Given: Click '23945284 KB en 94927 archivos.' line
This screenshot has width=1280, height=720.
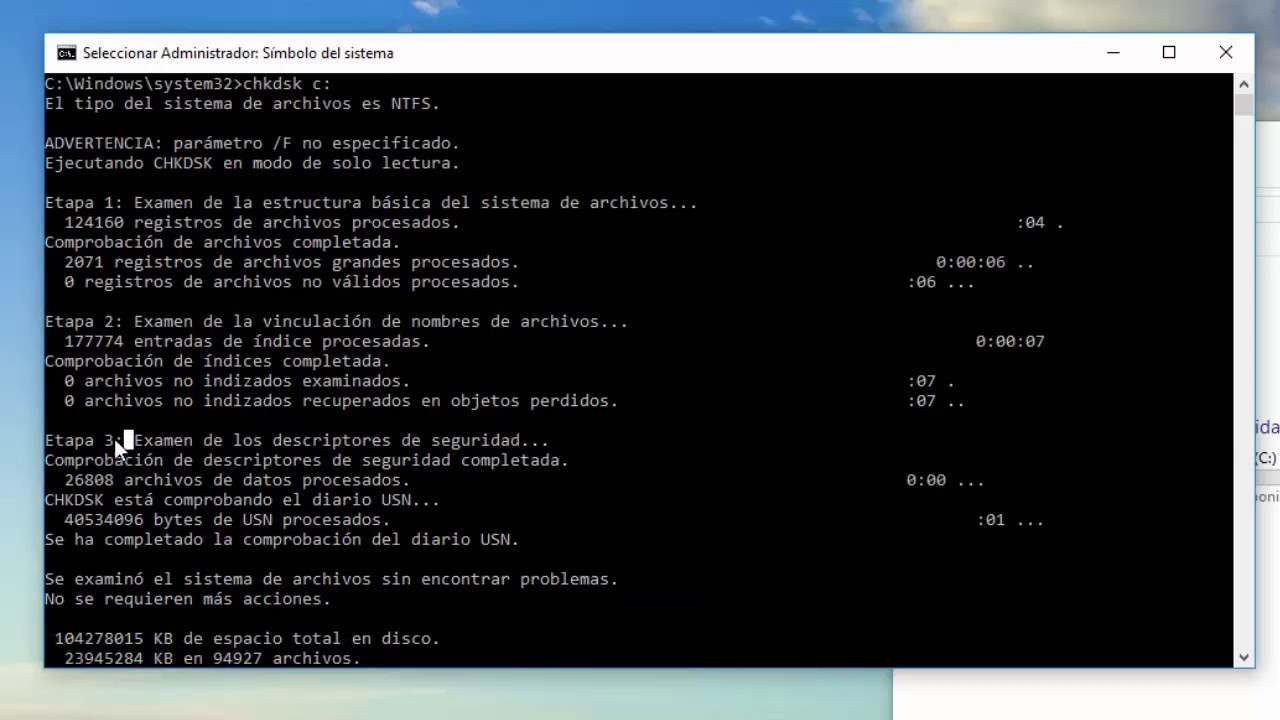Looking at the screenshot, I should click(212, 658).
